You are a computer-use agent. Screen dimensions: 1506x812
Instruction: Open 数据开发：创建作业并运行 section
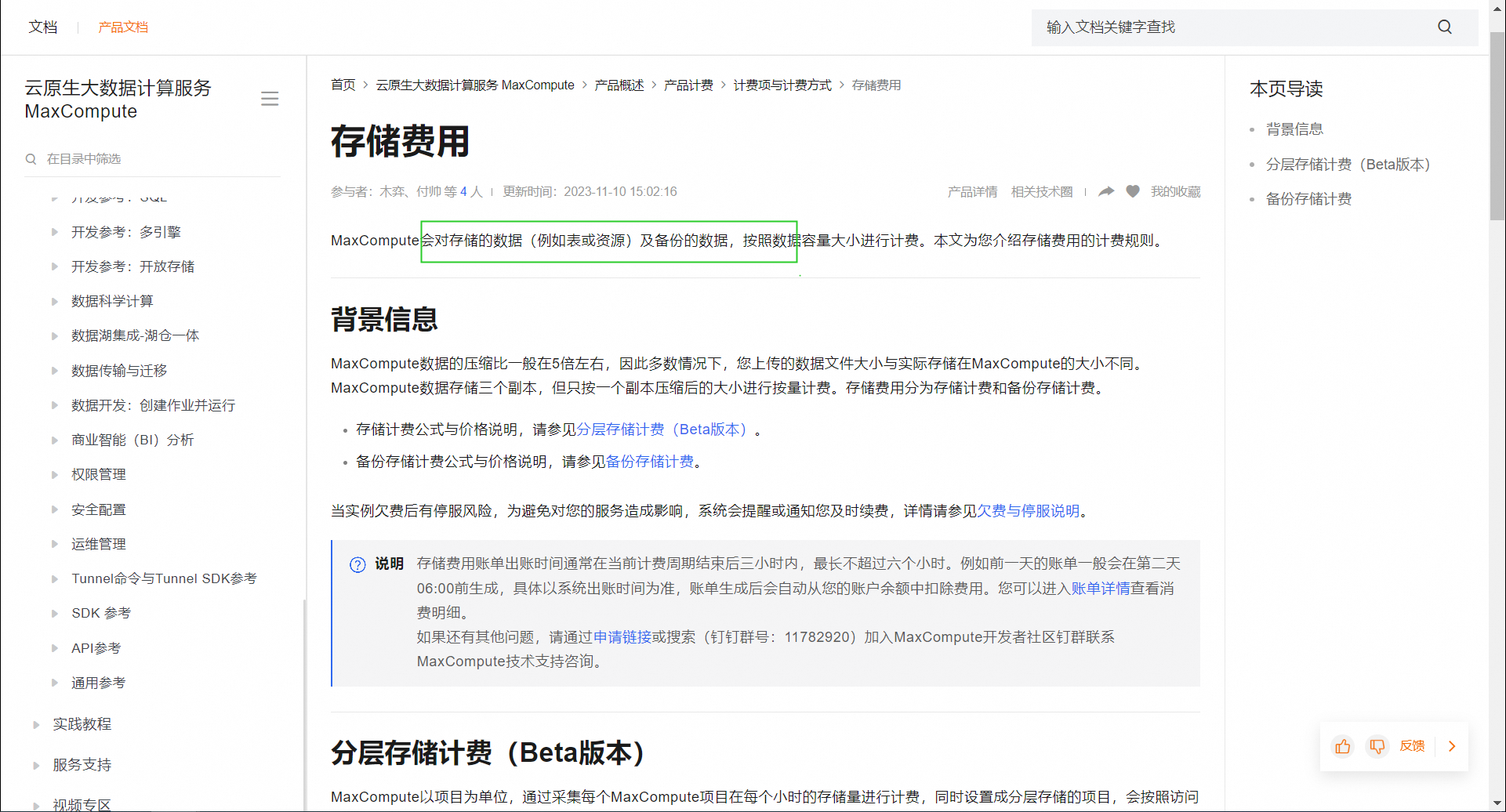(154, 405)
